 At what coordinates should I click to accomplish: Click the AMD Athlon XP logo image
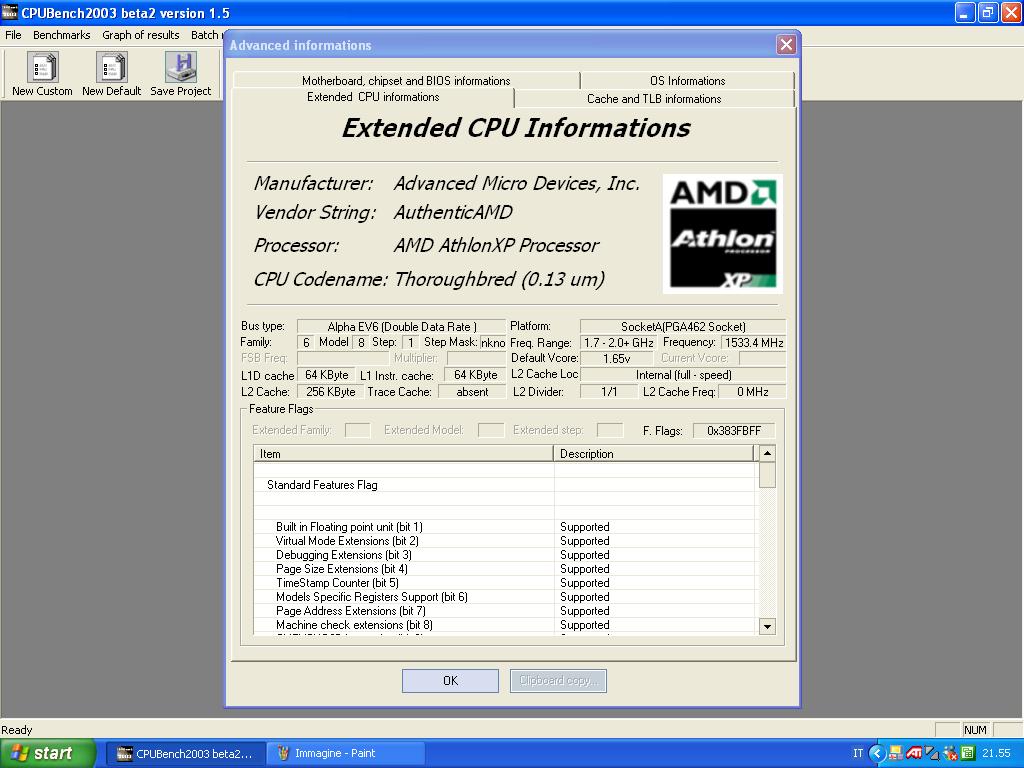point(722,234)
